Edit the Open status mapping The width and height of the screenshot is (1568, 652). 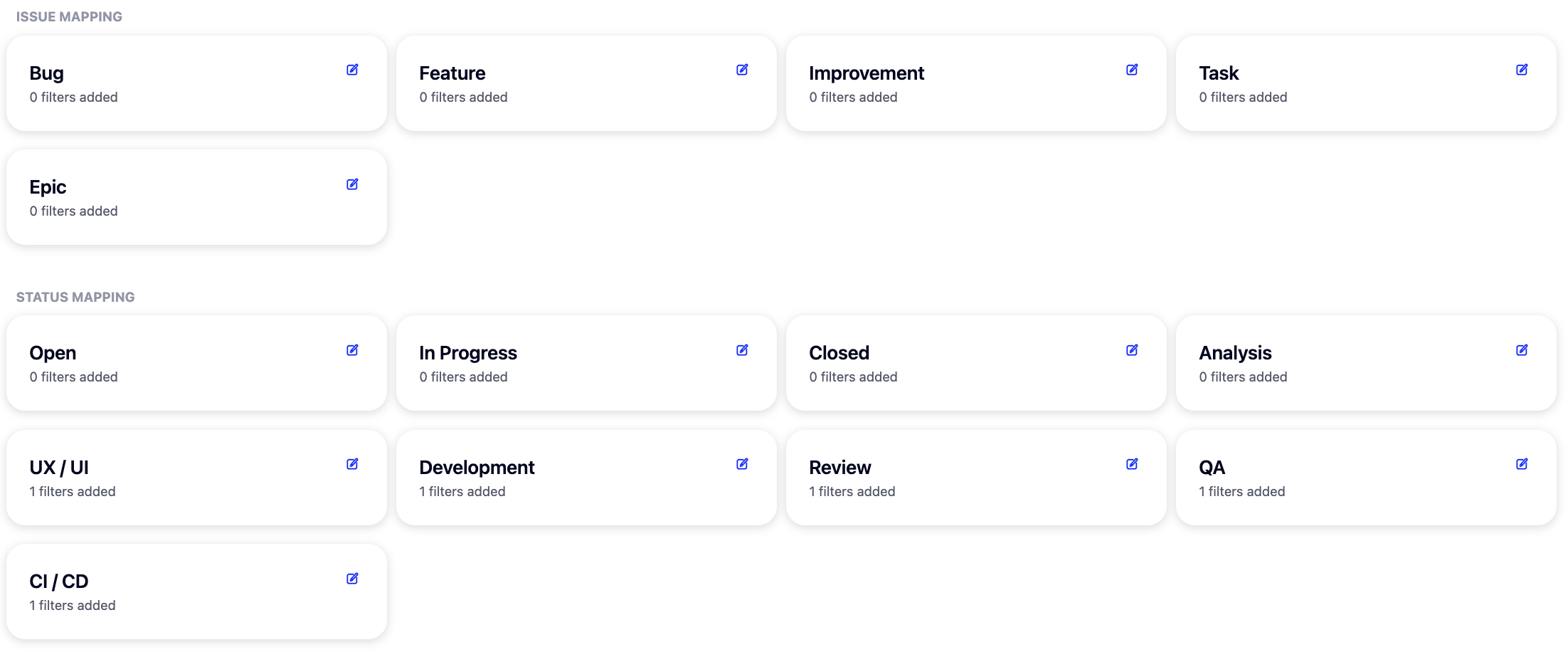pyautogui.click(x=352, y=350)
